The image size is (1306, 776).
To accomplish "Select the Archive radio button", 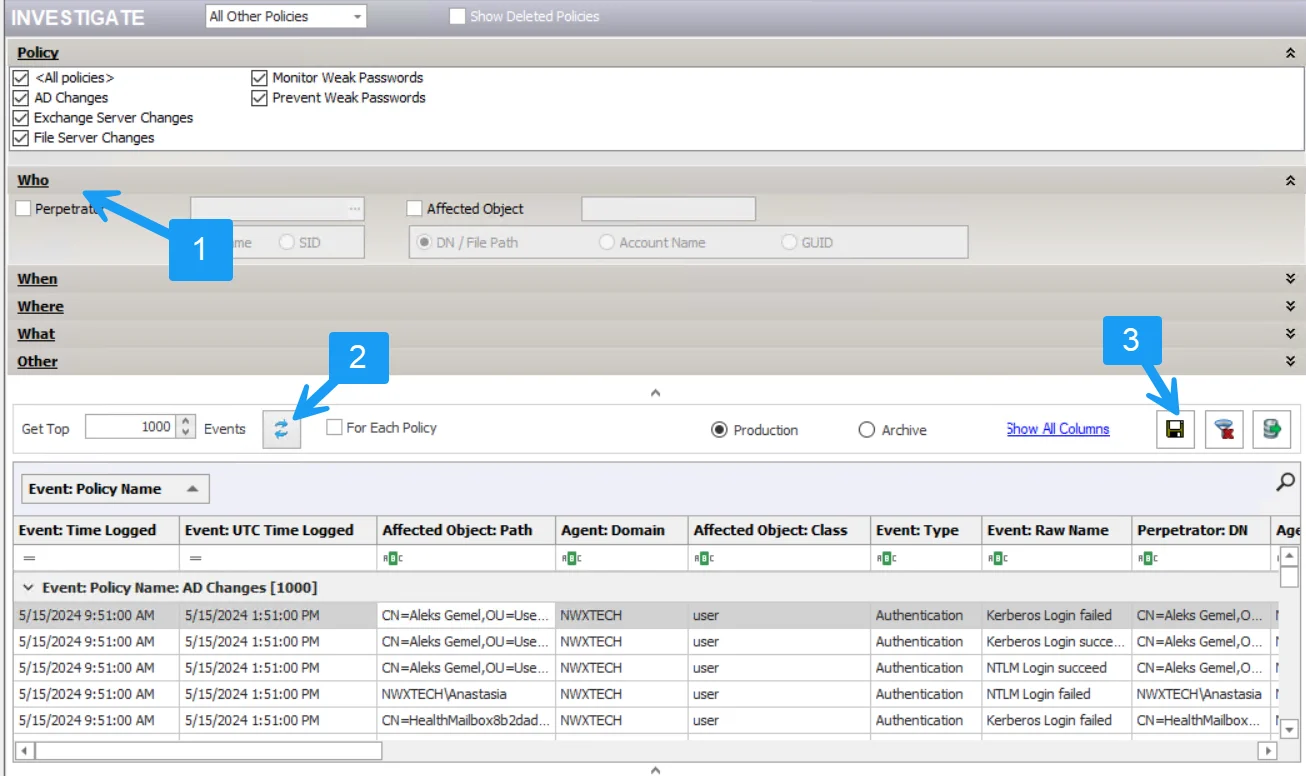I will point(866,430).
